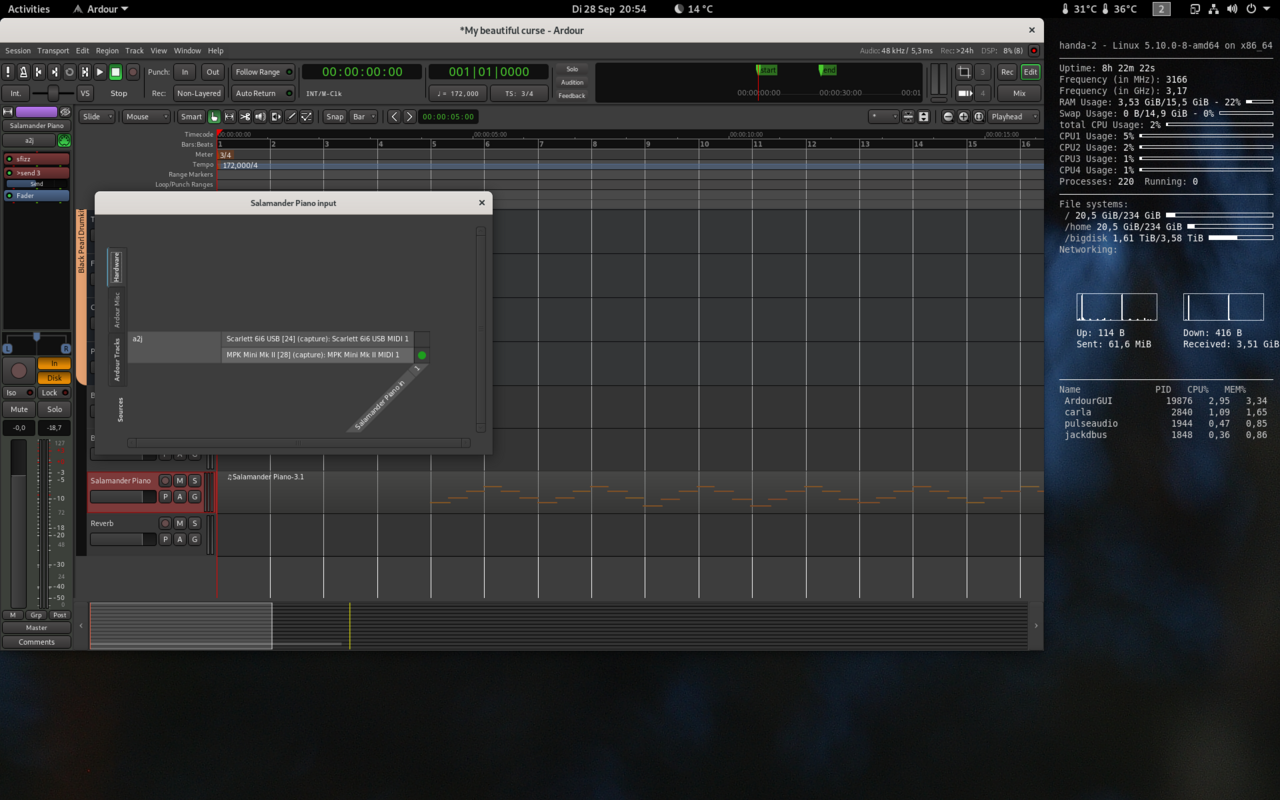Solo the Salamander Piano track with S

[x=194, y=481]
